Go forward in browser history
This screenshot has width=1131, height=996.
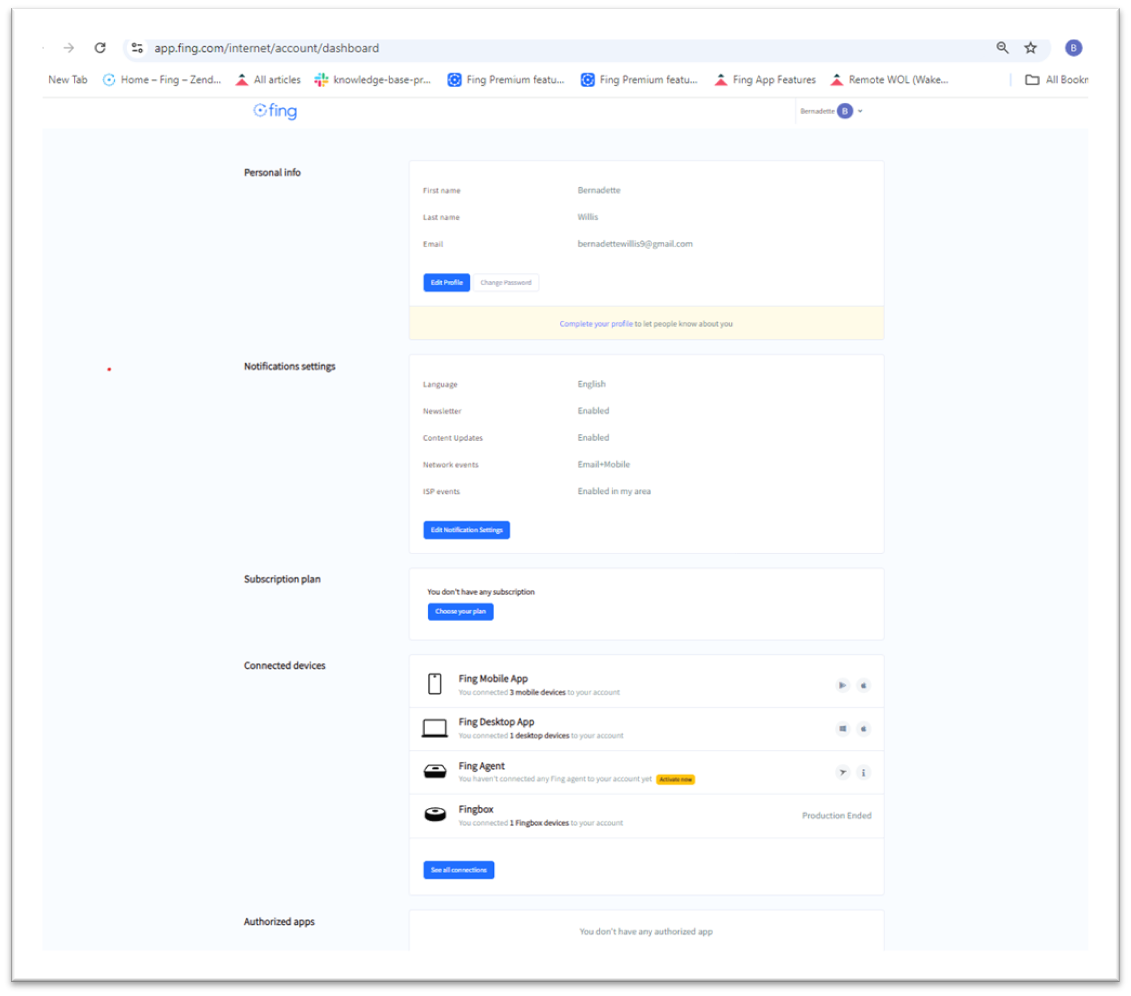click(69, 48)
